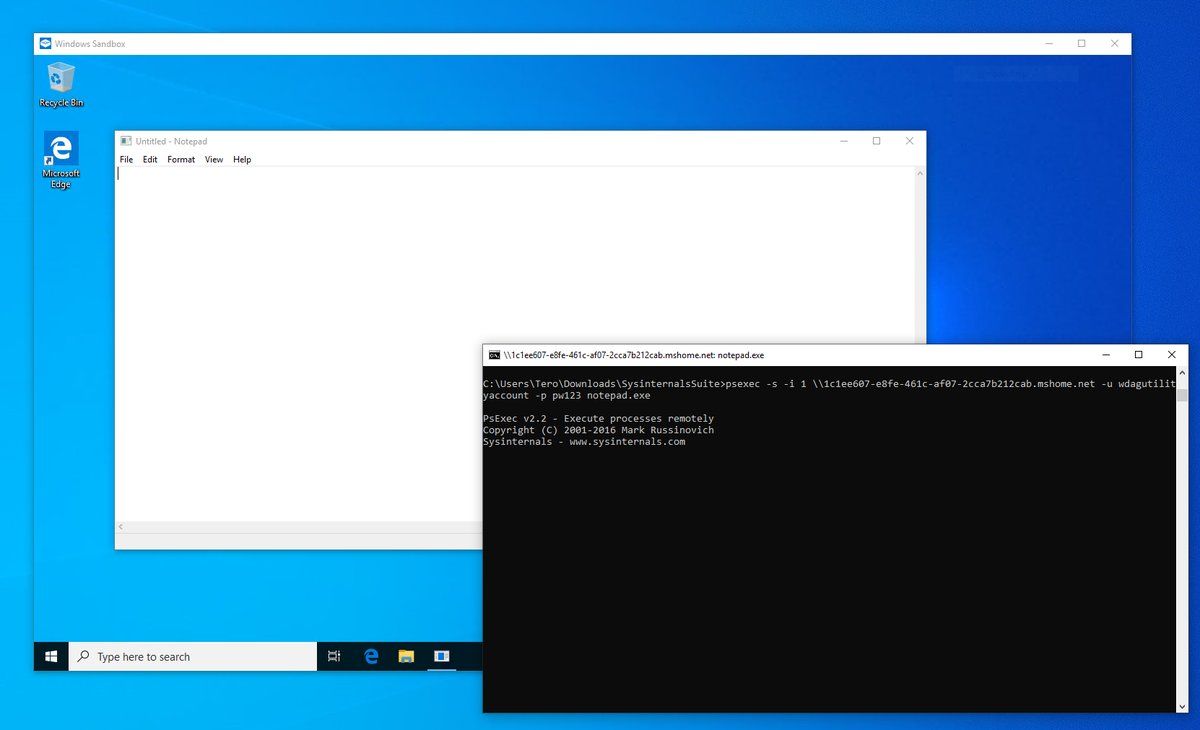
Task: Click 'Copyright (C) 2001-2016 Mark Russinovich' text
Action: tap(598, 430)
